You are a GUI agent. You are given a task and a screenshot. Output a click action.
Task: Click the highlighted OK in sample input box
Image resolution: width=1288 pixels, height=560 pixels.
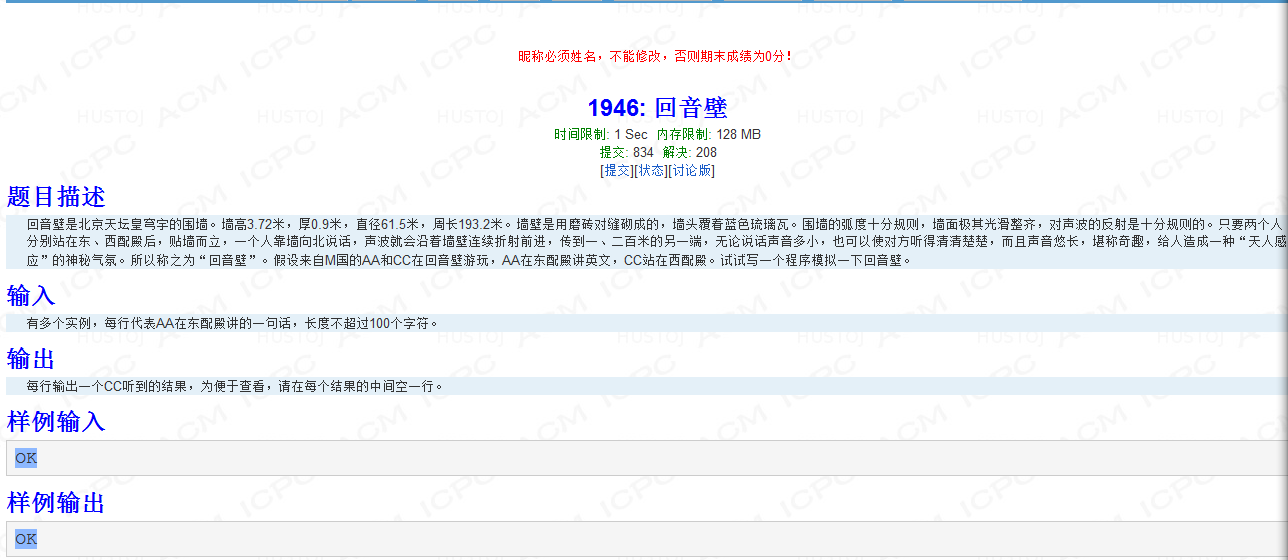[x=26, y=458]
